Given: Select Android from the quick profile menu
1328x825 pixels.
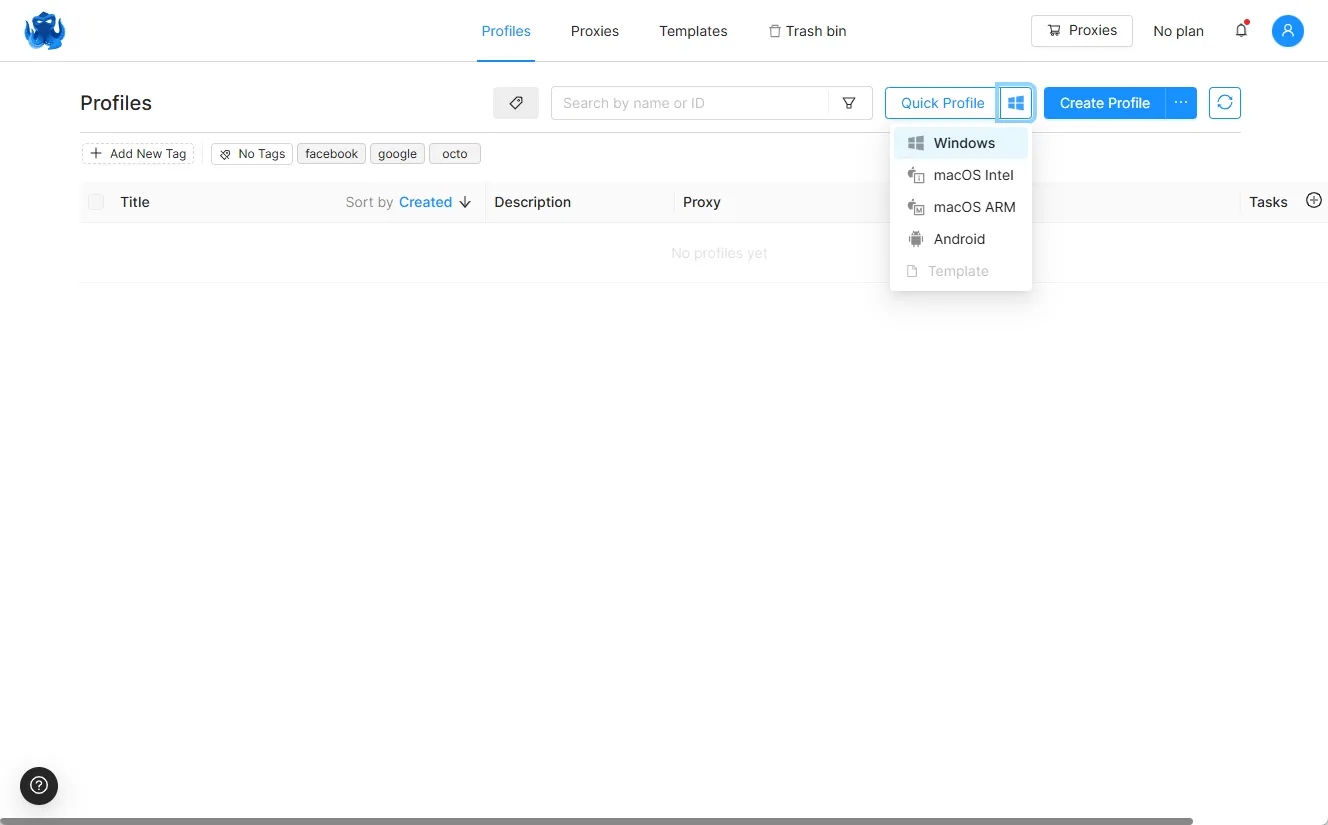Looking at the screenshot, I should (957, 239).
